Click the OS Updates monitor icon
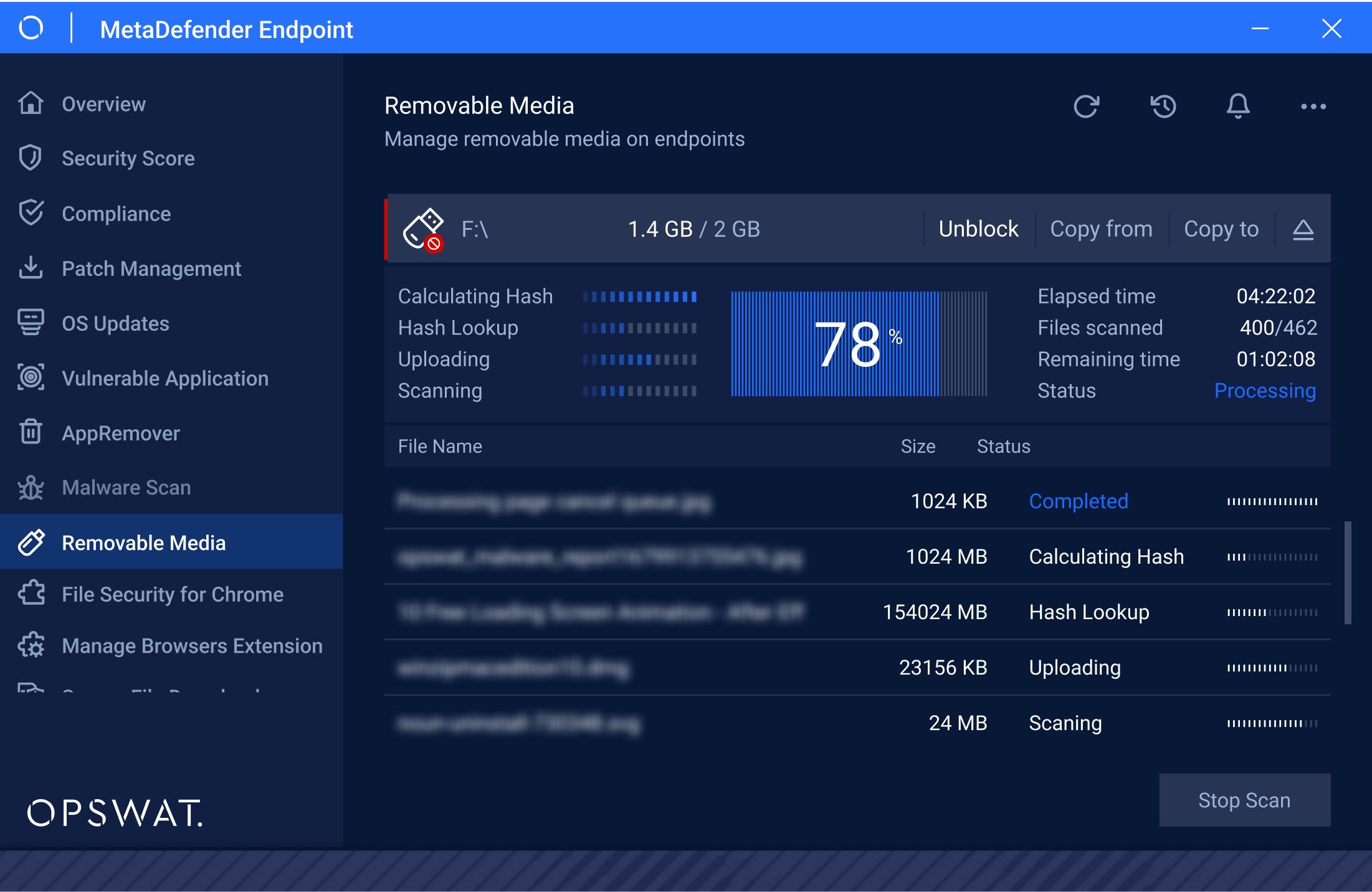 point(31,323)
